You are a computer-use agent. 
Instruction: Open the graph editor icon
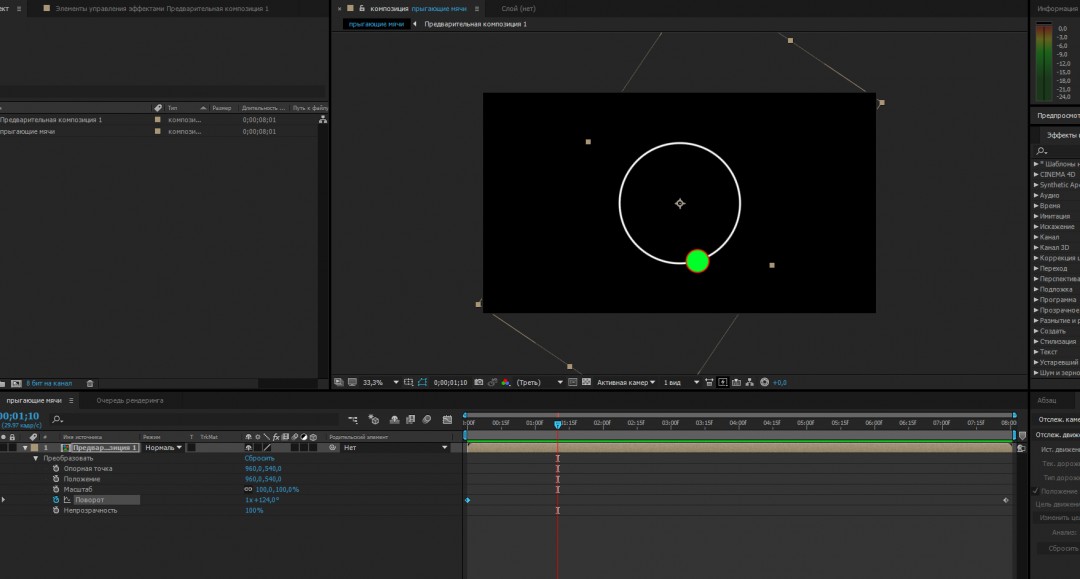(x=447, y=419)
